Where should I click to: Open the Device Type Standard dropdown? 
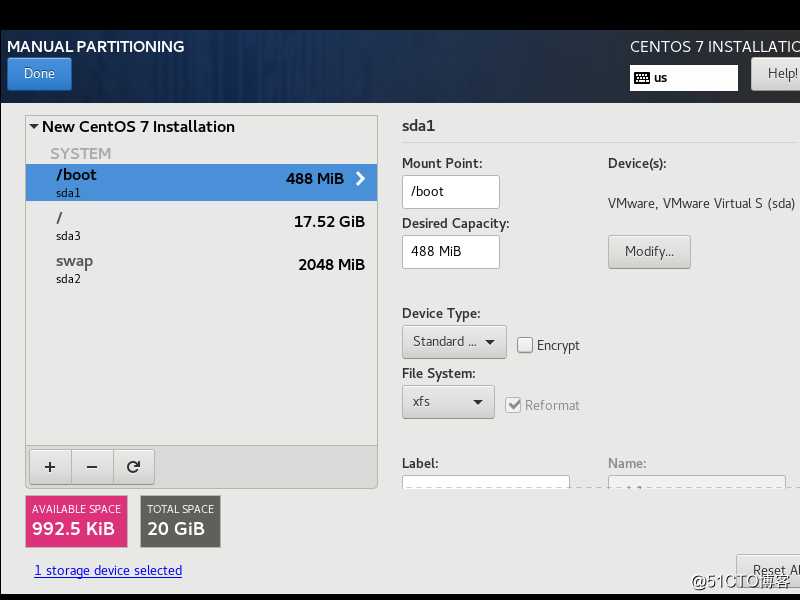coord(454,342)
